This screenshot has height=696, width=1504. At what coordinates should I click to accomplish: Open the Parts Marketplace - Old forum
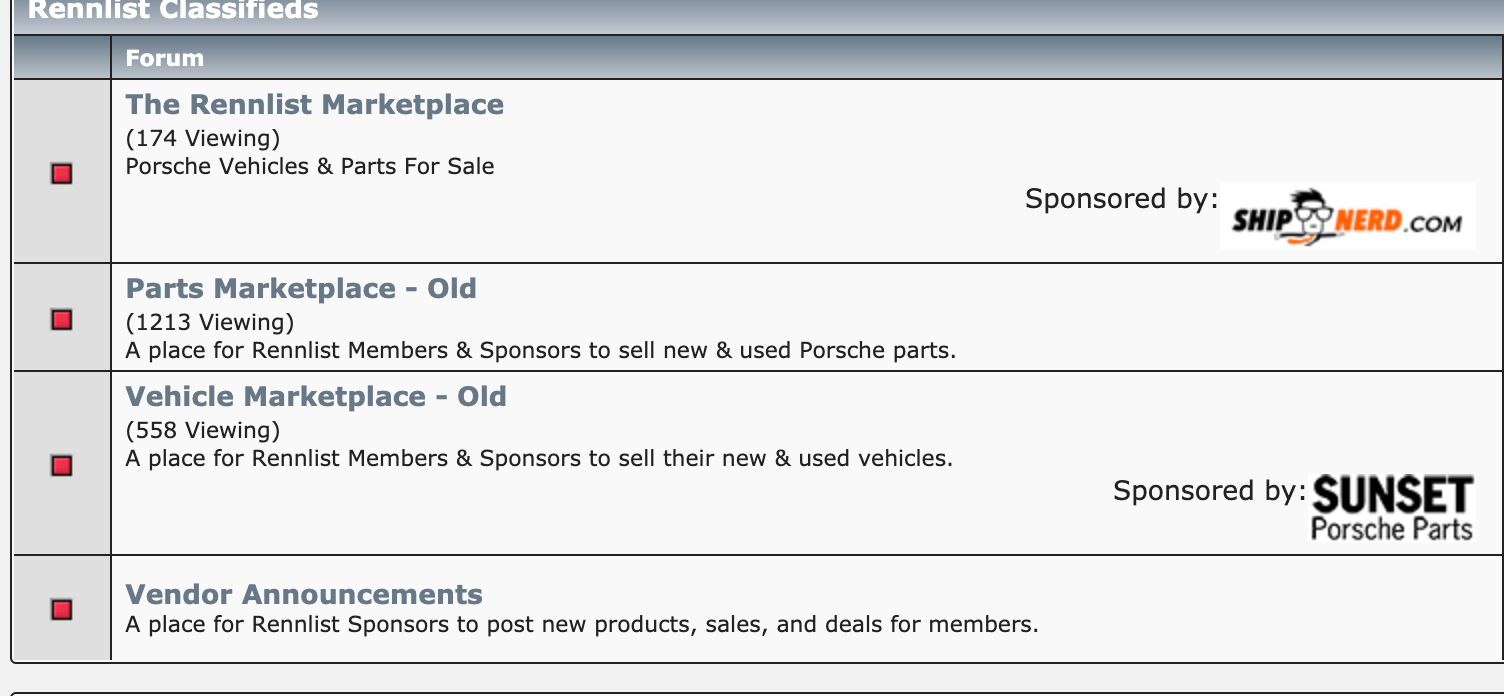pos(301,288)
